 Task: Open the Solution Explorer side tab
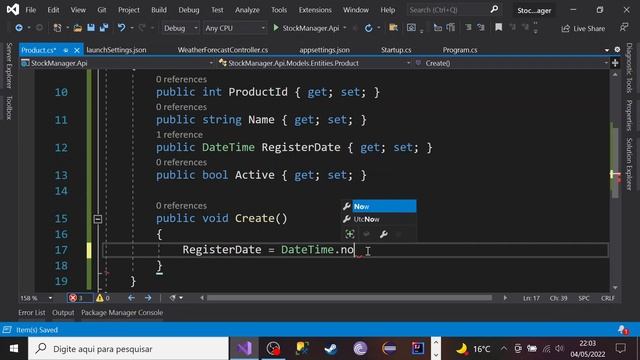pyautogui.click(x=629, y=164)
